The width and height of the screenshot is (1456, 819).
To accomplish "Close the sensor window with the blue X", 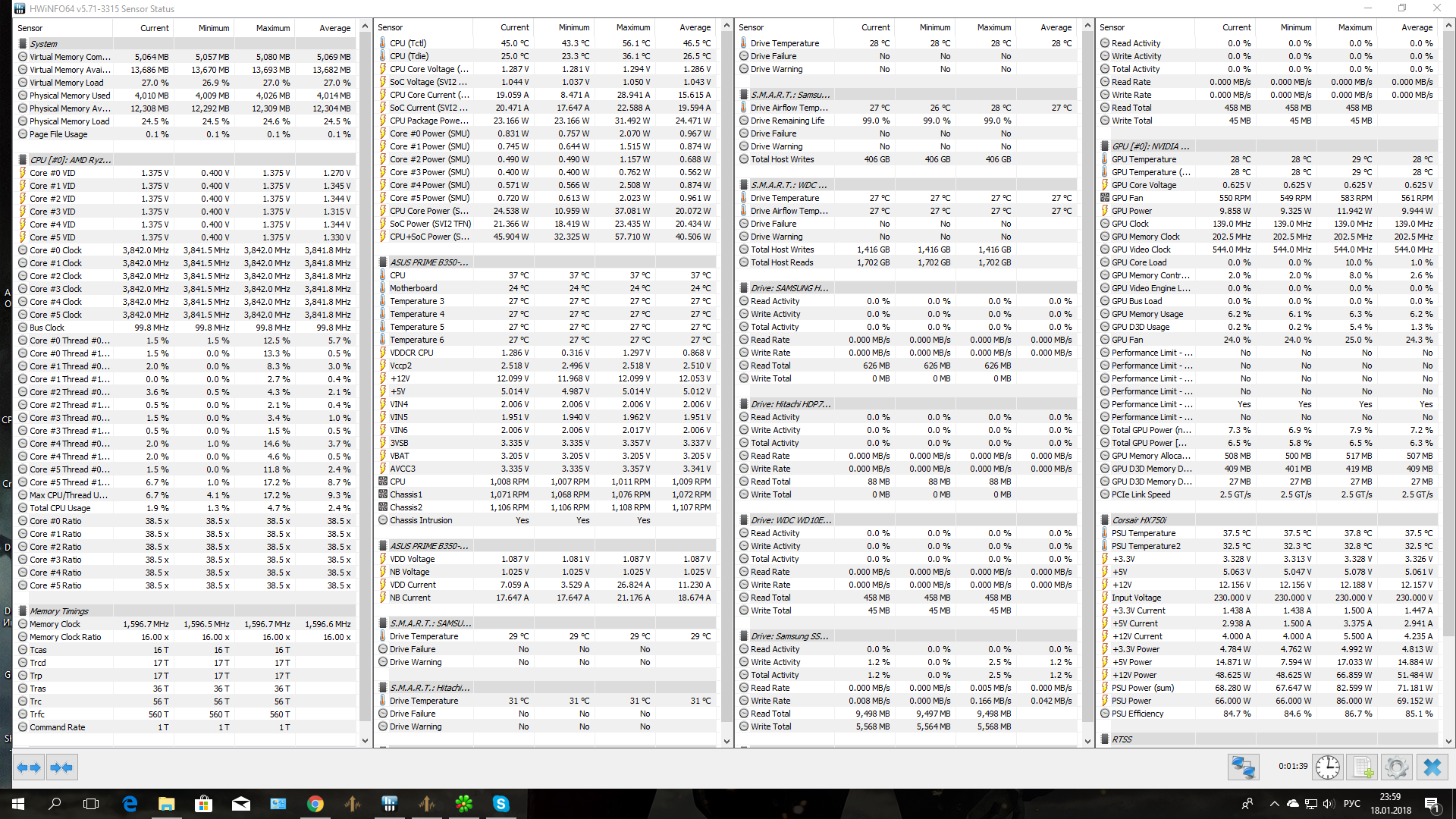I will point(1432,767).
